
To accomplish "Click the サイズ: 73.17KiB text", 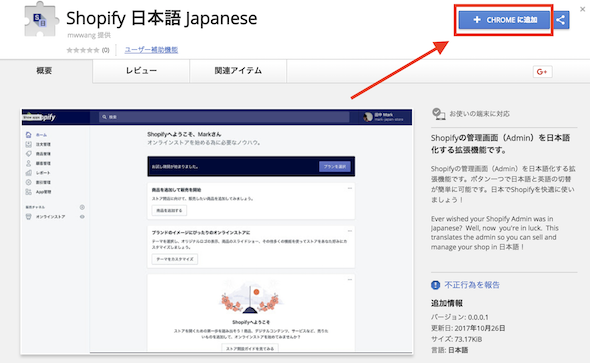I will [456, 339].
